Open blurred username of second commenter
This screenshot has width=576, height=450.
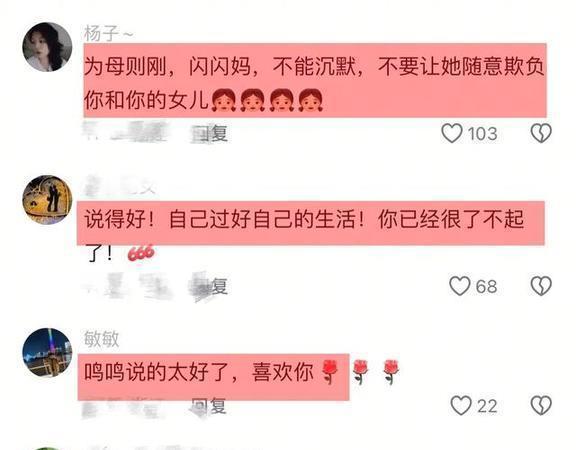tap(120, 186)
